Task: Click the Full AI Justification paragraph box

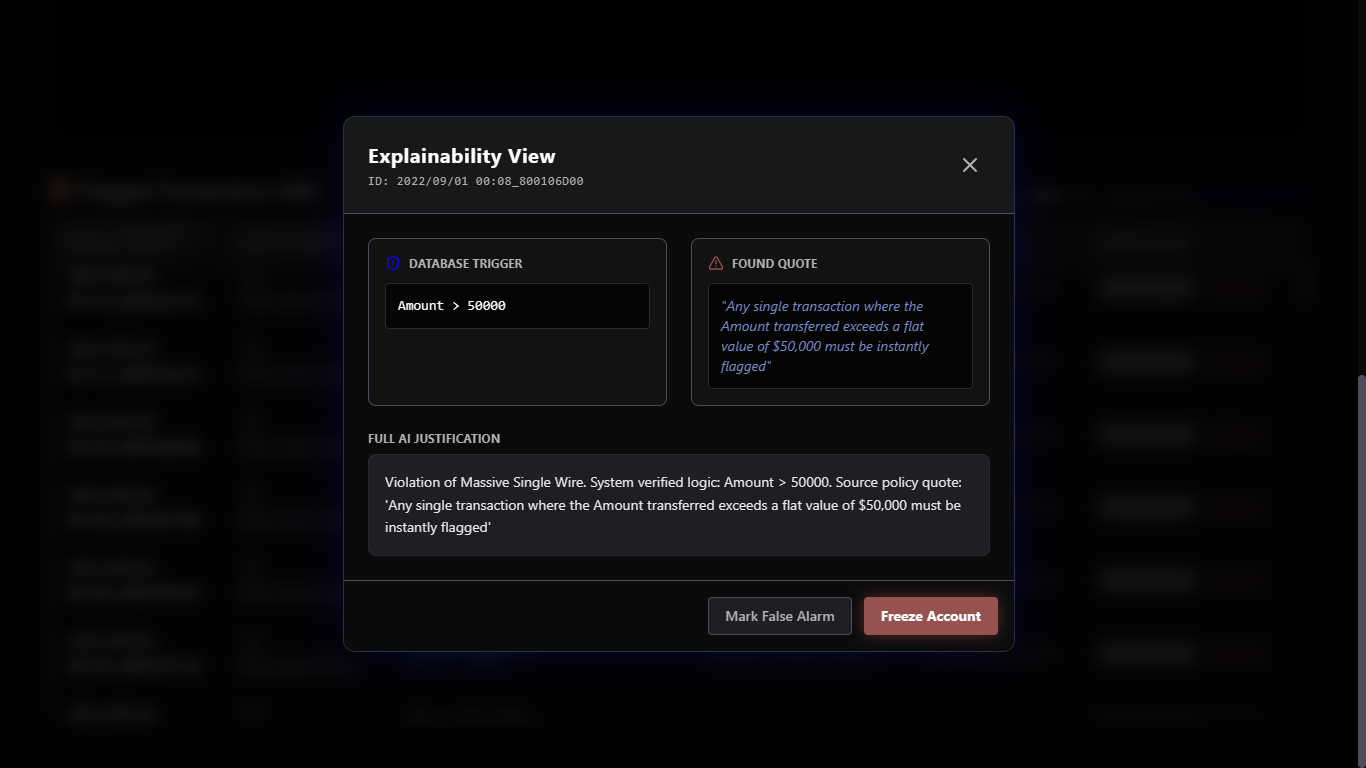Action: (678, 505)
